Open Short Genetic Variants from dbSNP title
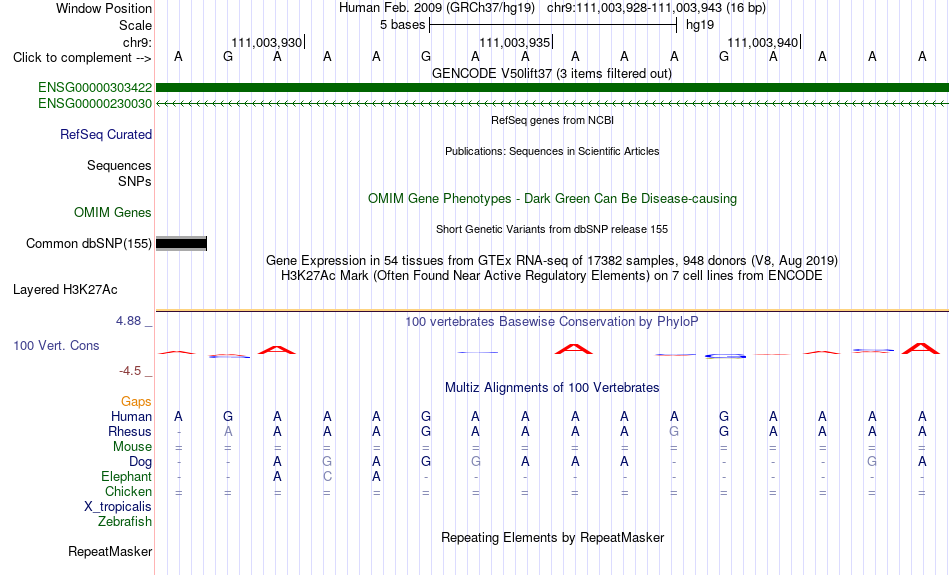Image resolution: width=950 pixels, height=575 pixels. coord(552,229)
